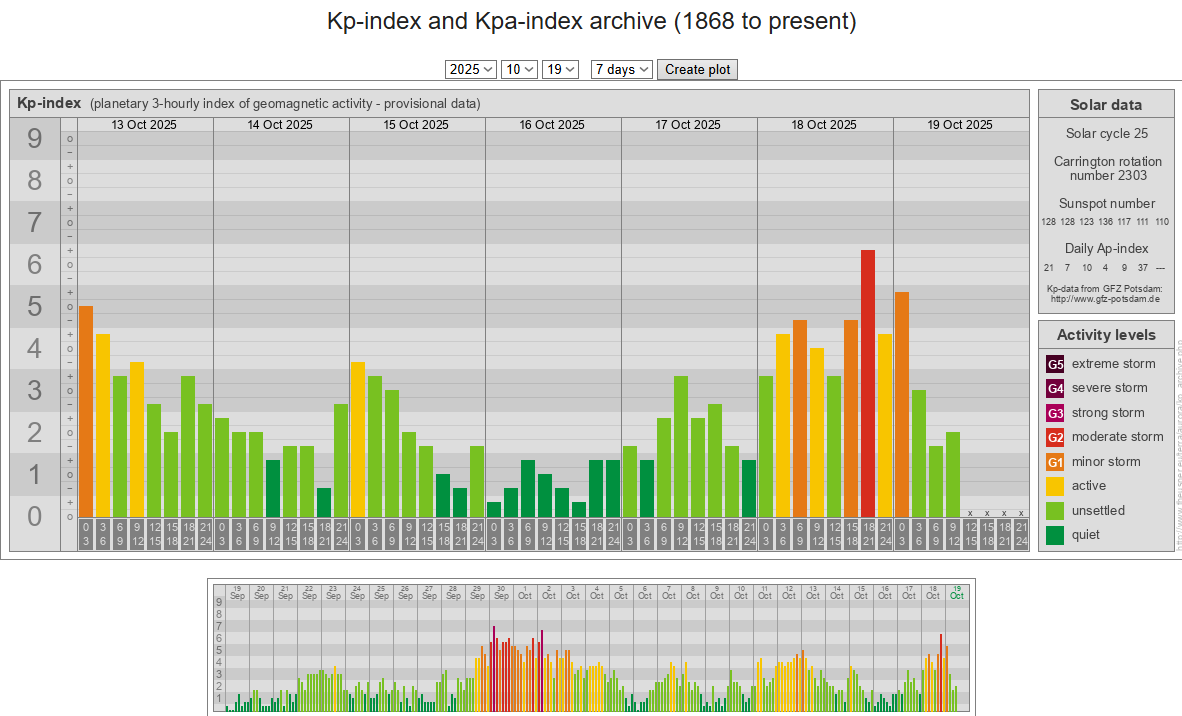Click the G4 severe storm legend icon
Screen dimensions: 1182x716
(1055, 388)
